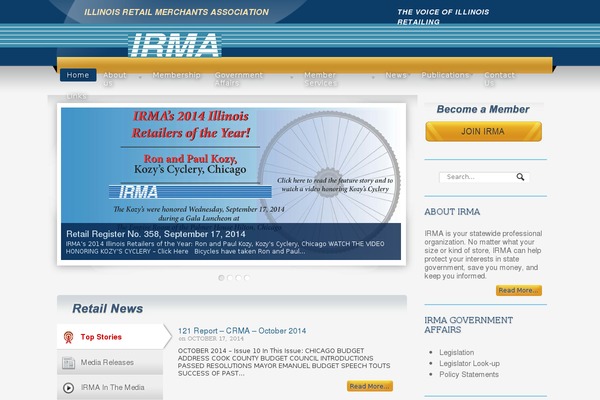The image size is (600, 400).
Task: Open the About us menu item
Action: 114,79
